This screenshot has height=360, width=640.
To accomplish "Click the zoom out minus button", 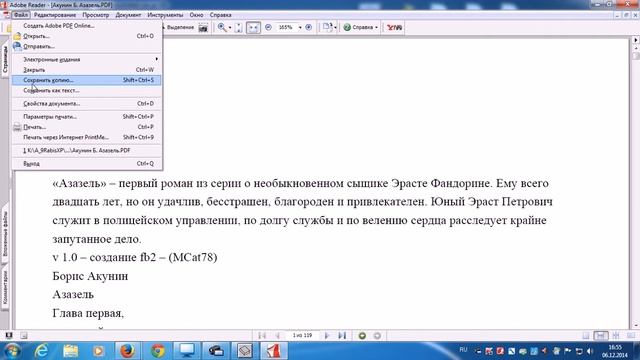I will pyautogui.click(x=268, y=27).
